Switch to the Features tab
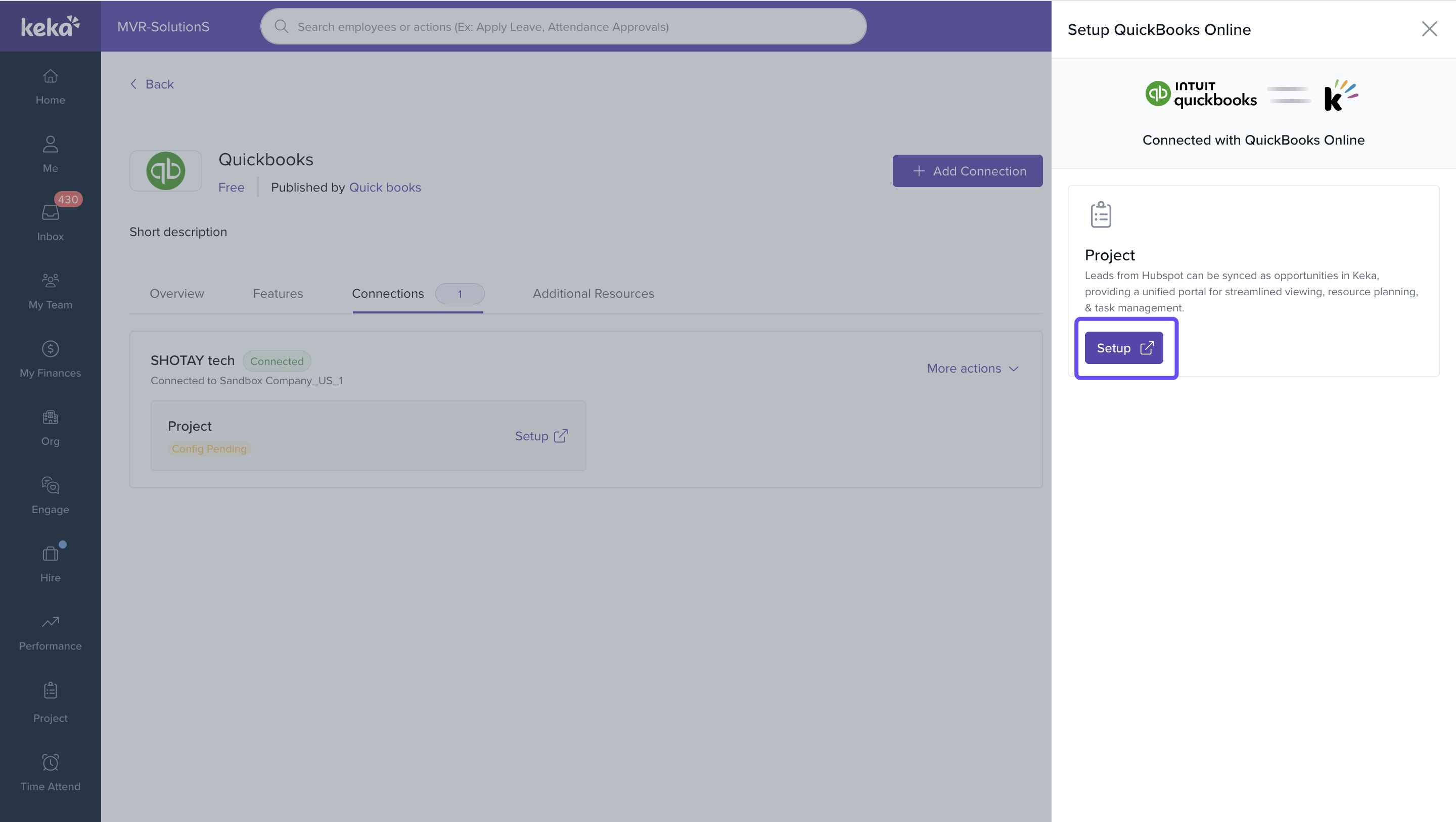This screenshot has height=822, width=1456. coord(278,293)
